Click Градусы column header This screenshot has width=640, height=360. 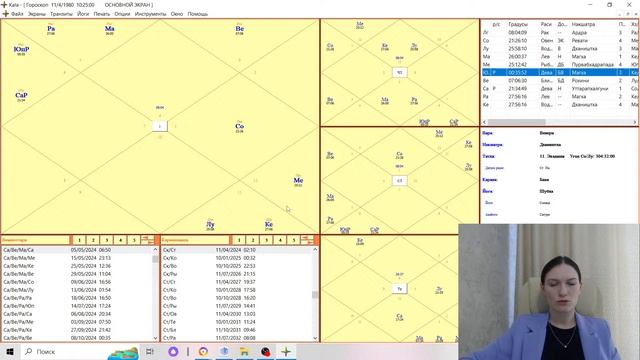(x=518, y=24)
